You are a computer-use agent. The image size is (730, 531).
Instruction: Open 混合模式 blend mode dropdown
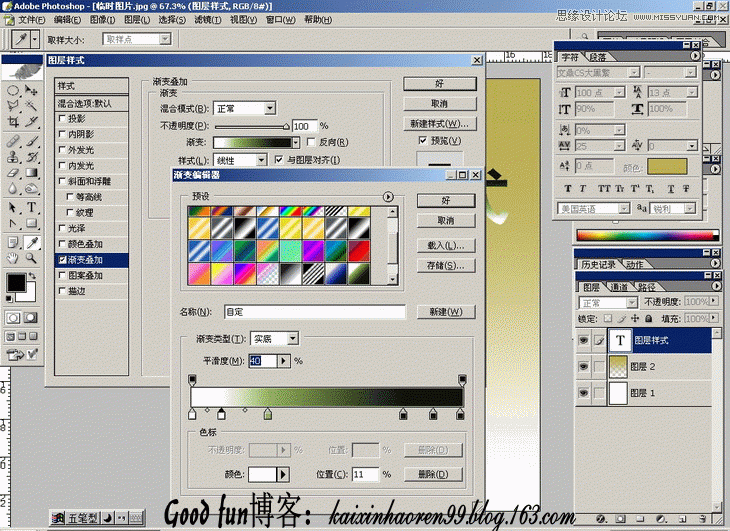coord(270,108)
